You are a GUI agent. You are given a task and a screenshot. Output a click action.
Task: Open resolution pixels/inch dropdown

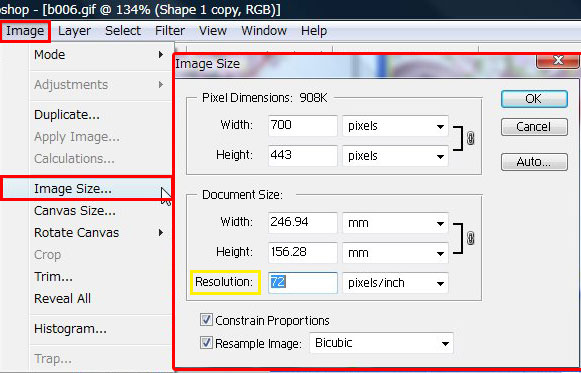point(395,283)
